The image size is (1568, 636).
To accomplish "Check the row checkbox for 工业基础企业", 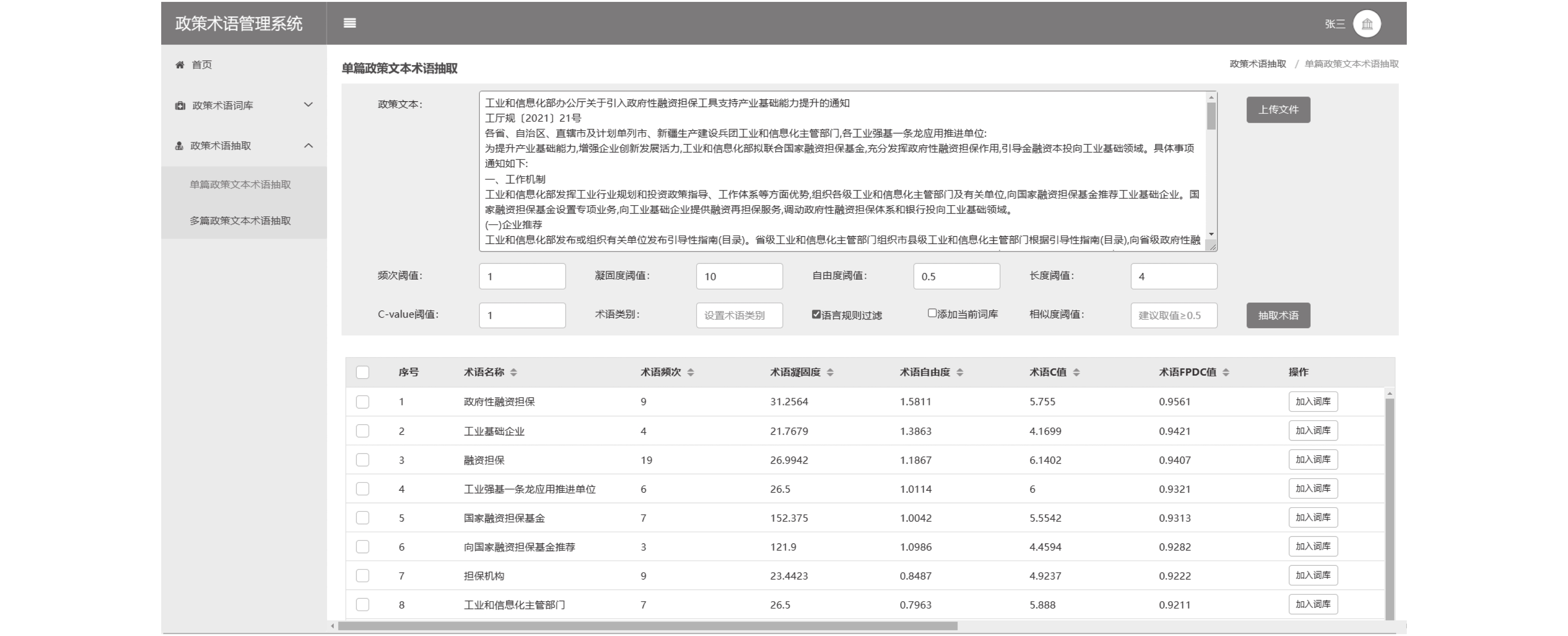I will 362,431.
